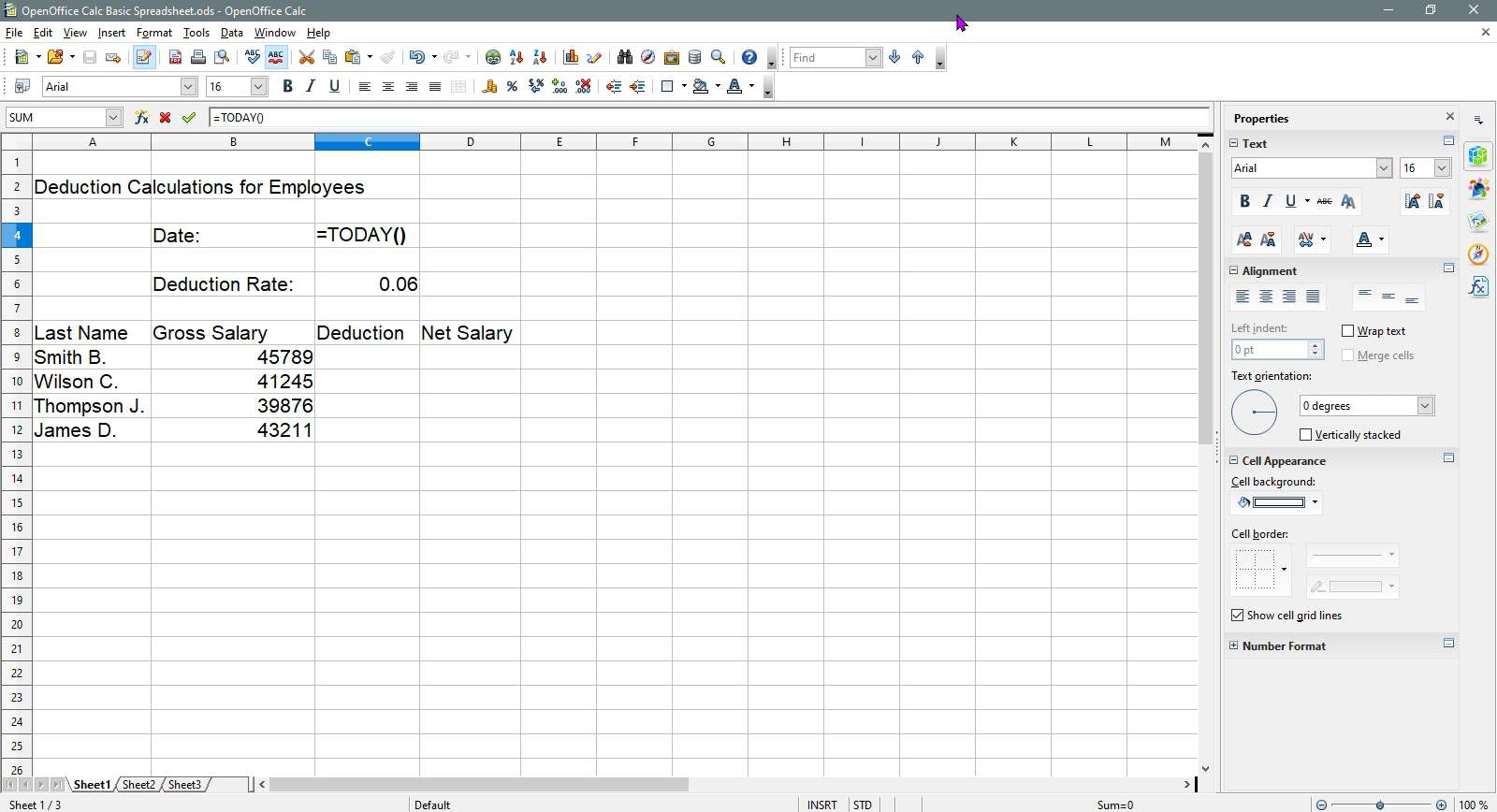Image resolution: width=1497 pixels, height=812 pixels.
Task: Check Vertically stacked option
Action: [x=1305, y=435]
